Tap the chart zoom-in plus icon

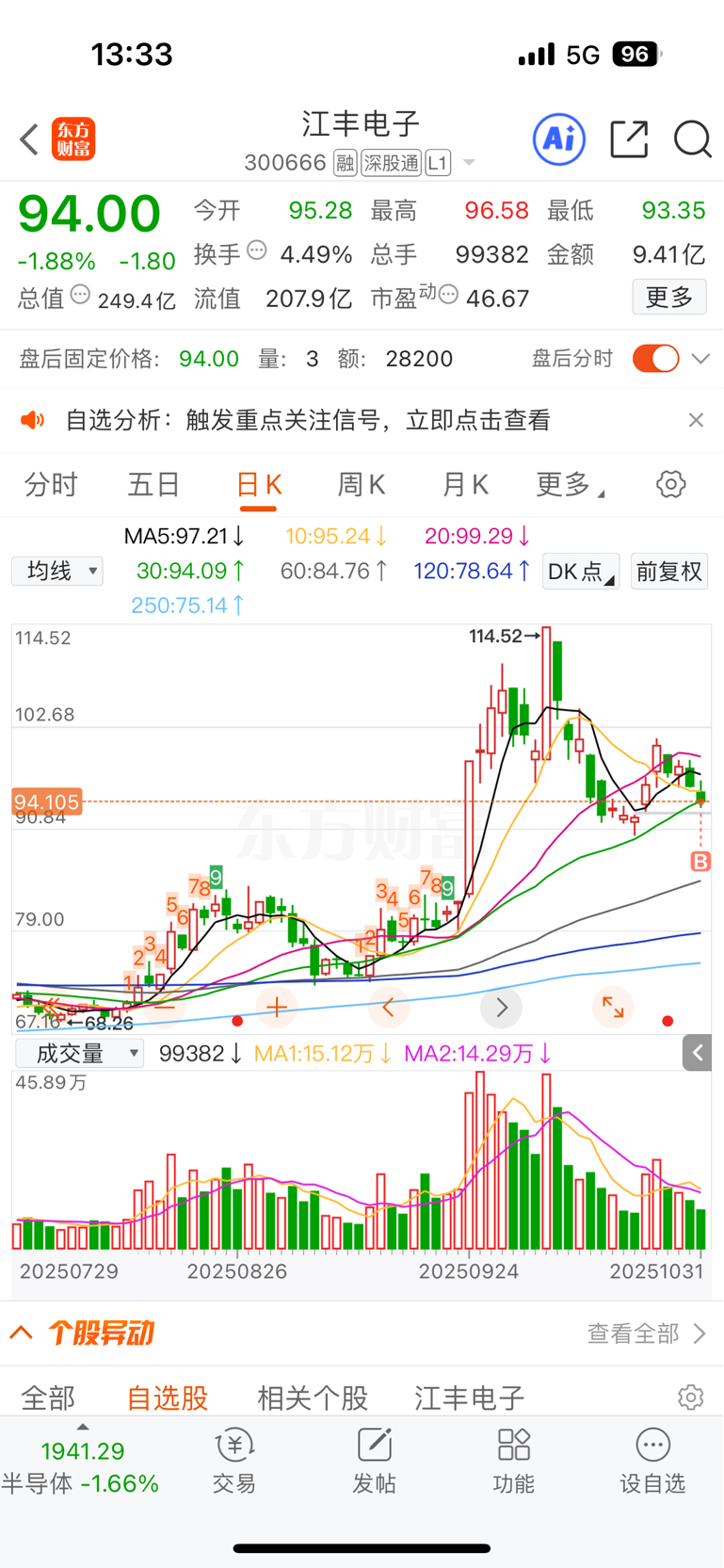click(x=277, y=1008)
